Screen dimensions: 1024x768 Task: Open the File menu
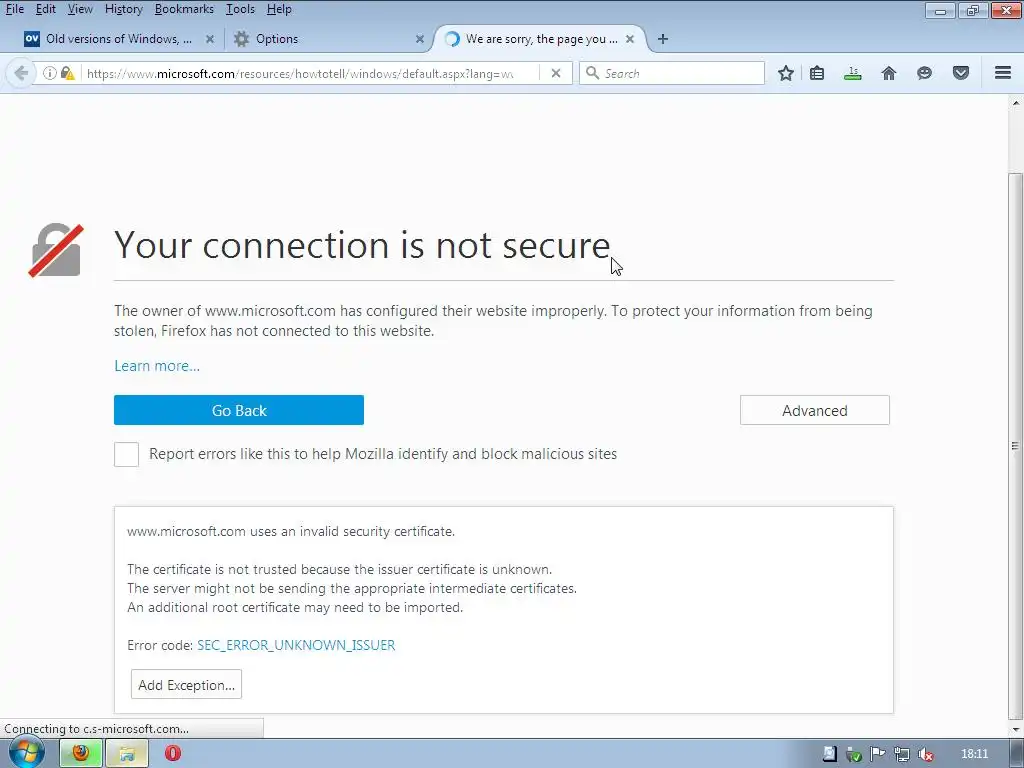pyautogui.click(x=14, y=9)
